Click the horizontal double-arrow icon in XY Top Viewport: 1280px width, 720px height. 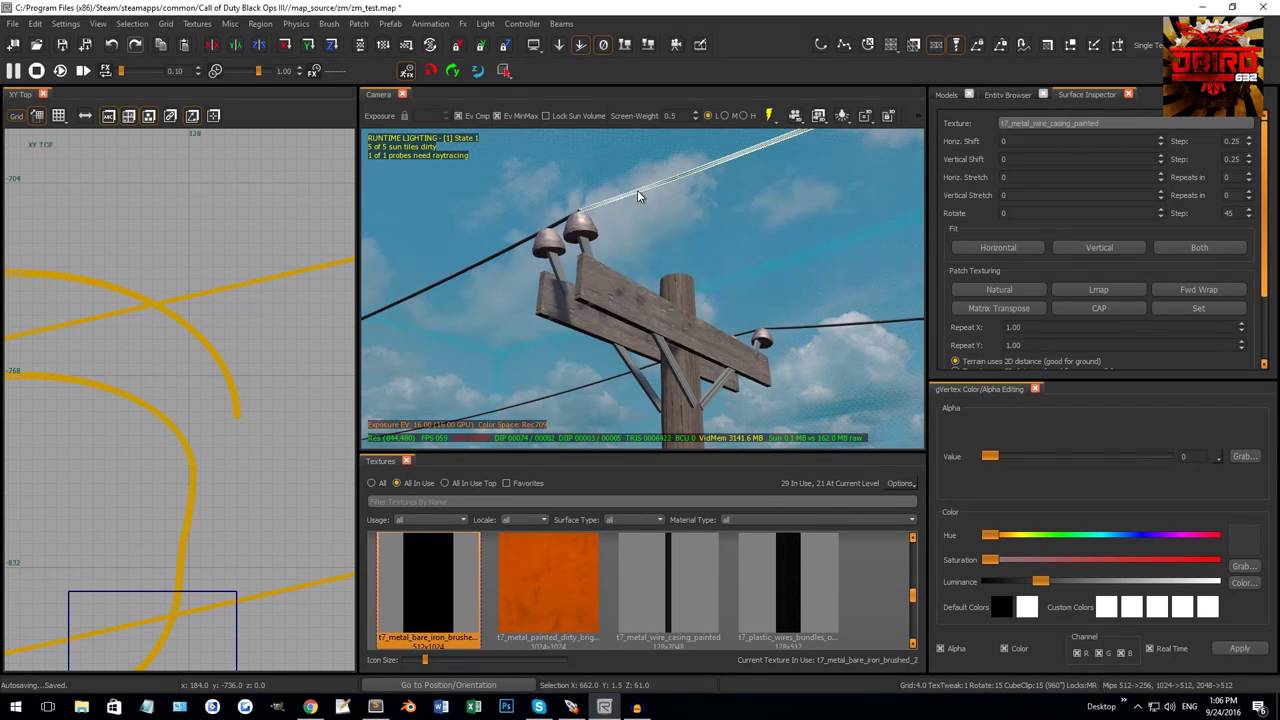click(x=85, y=116)
